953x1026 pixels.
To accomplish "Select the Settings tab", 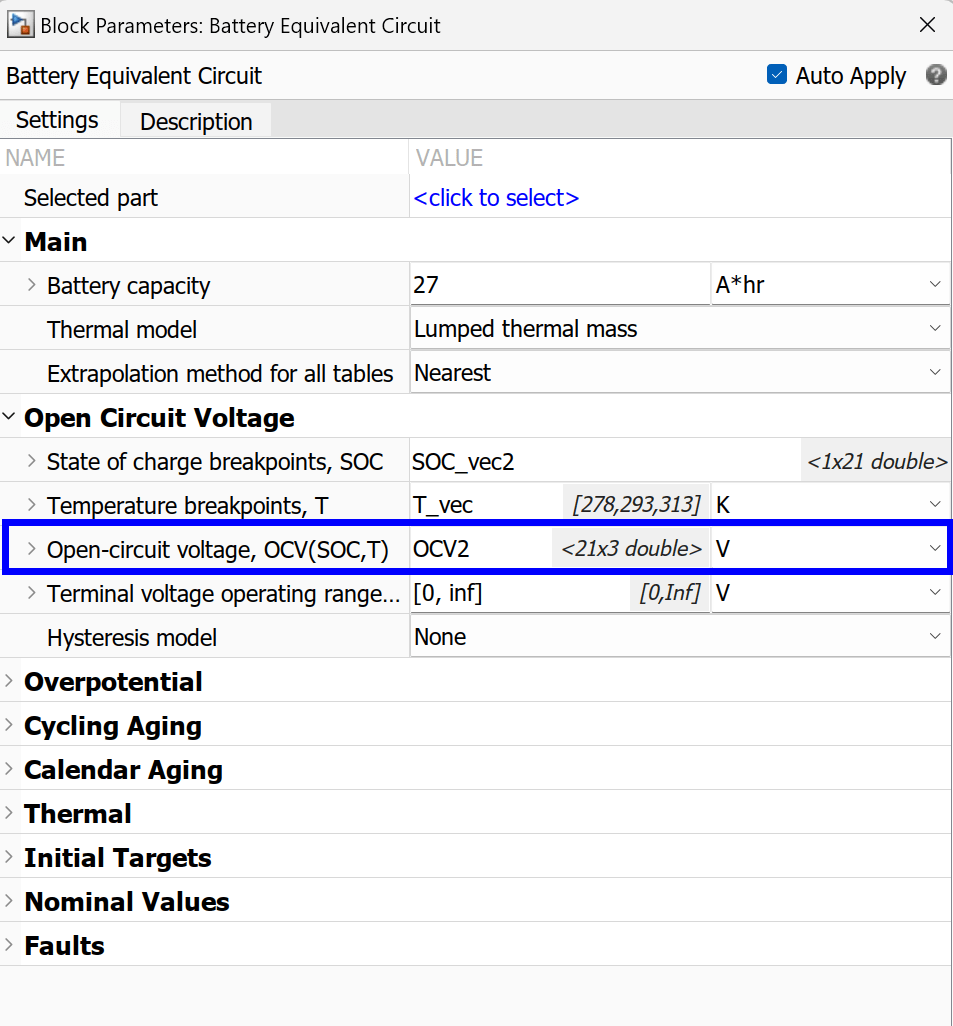I will tap(56, 119).
